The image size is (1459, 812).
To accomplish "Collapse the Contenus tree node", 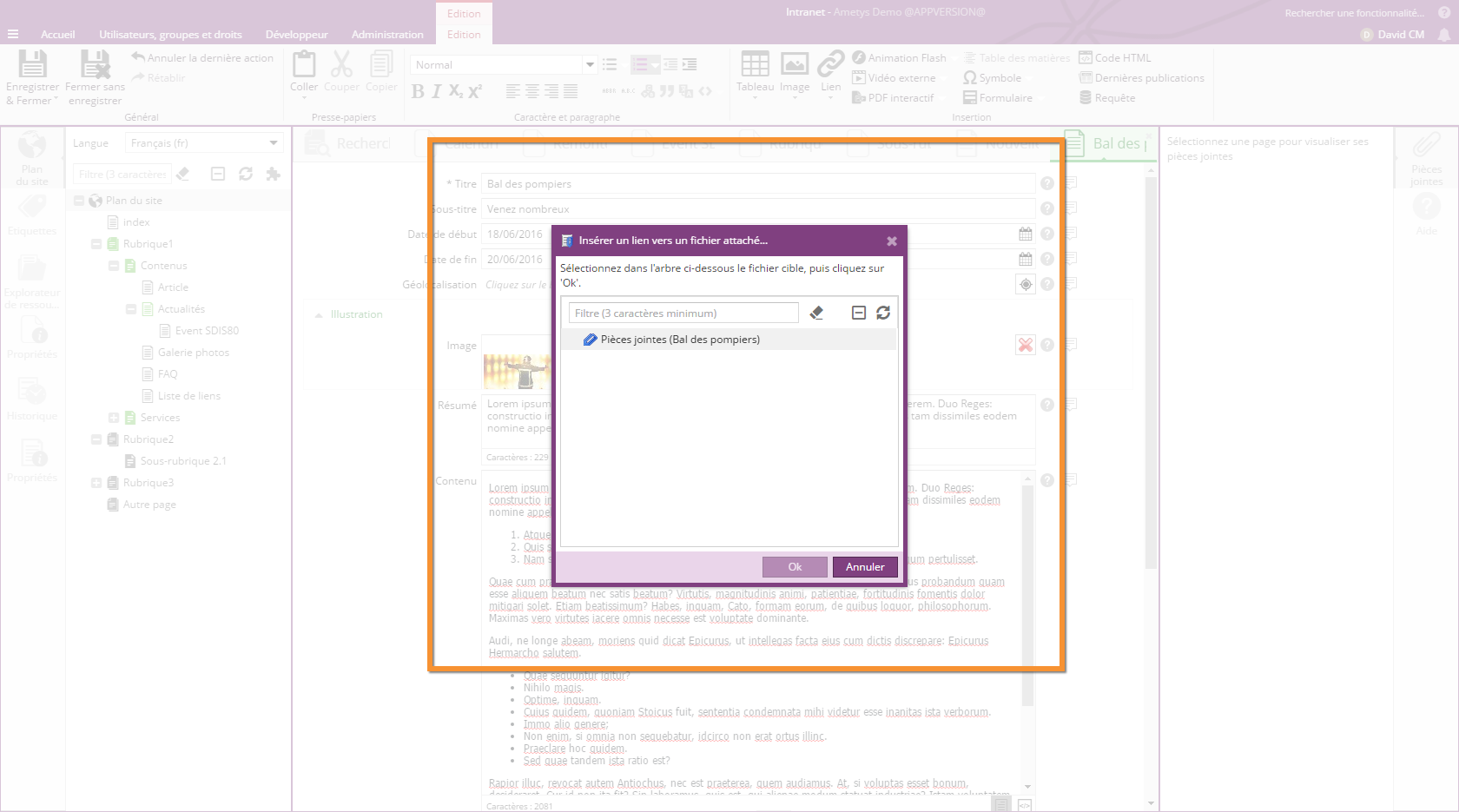I will (114, 266).
